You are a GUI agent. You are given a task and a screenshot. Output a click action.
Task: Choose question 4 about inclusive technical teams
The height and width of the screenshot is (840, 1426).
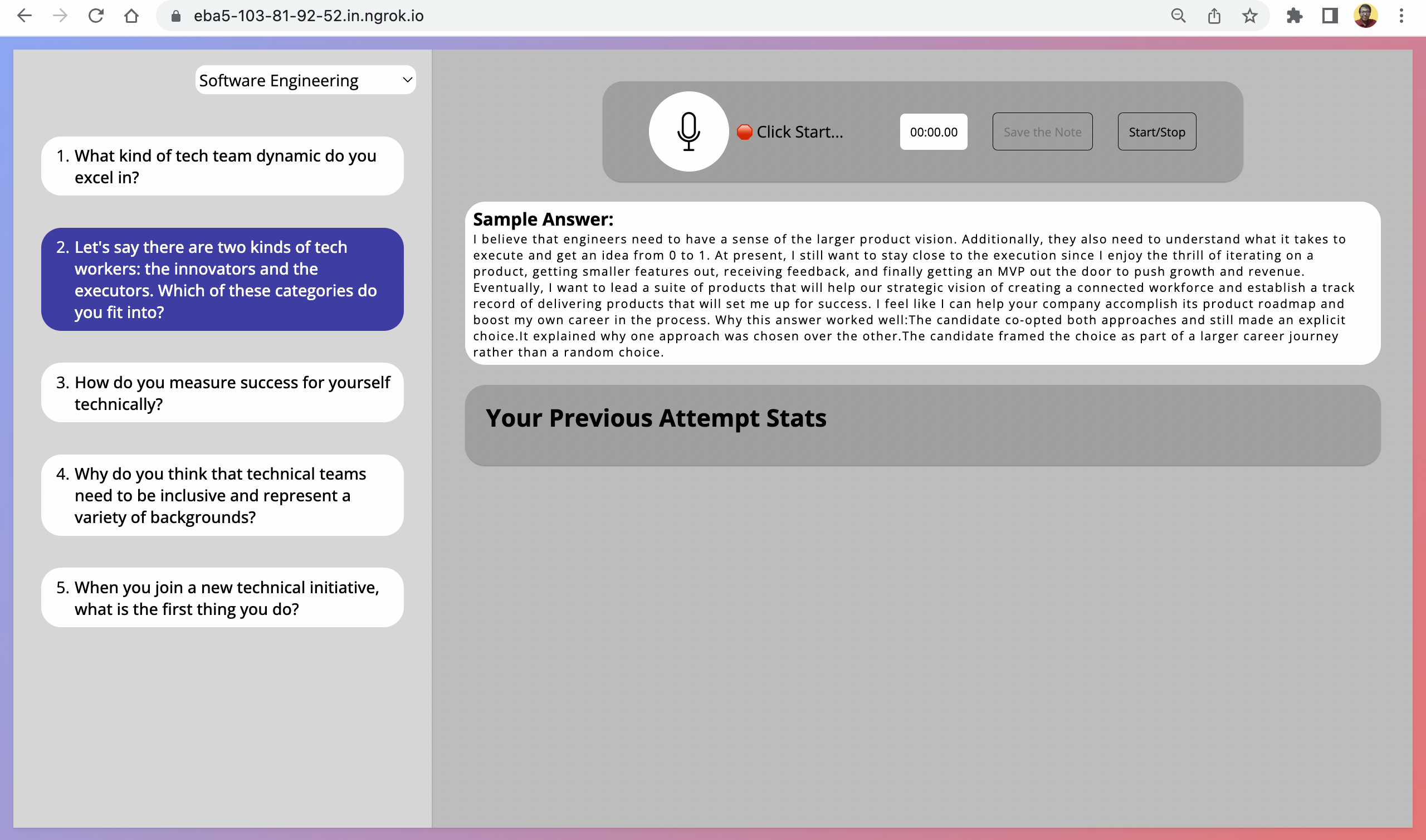click(222, 495)
